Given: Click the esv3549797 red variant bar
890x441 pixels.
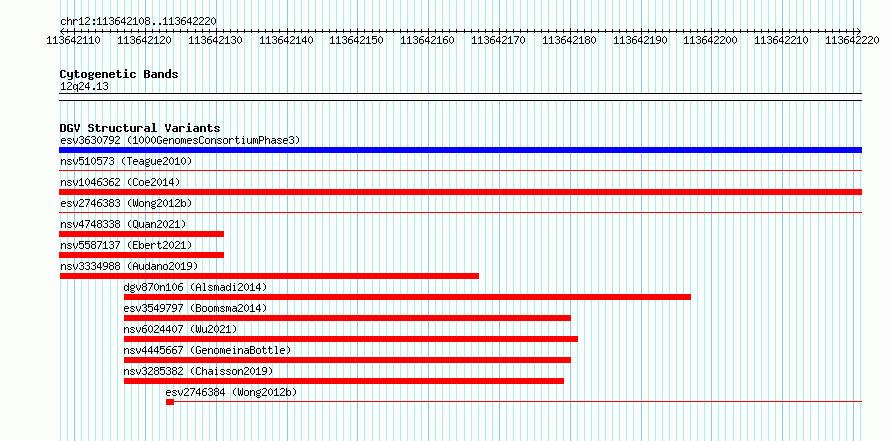Looking at the screenshot, I should click(x=347, y=318).
